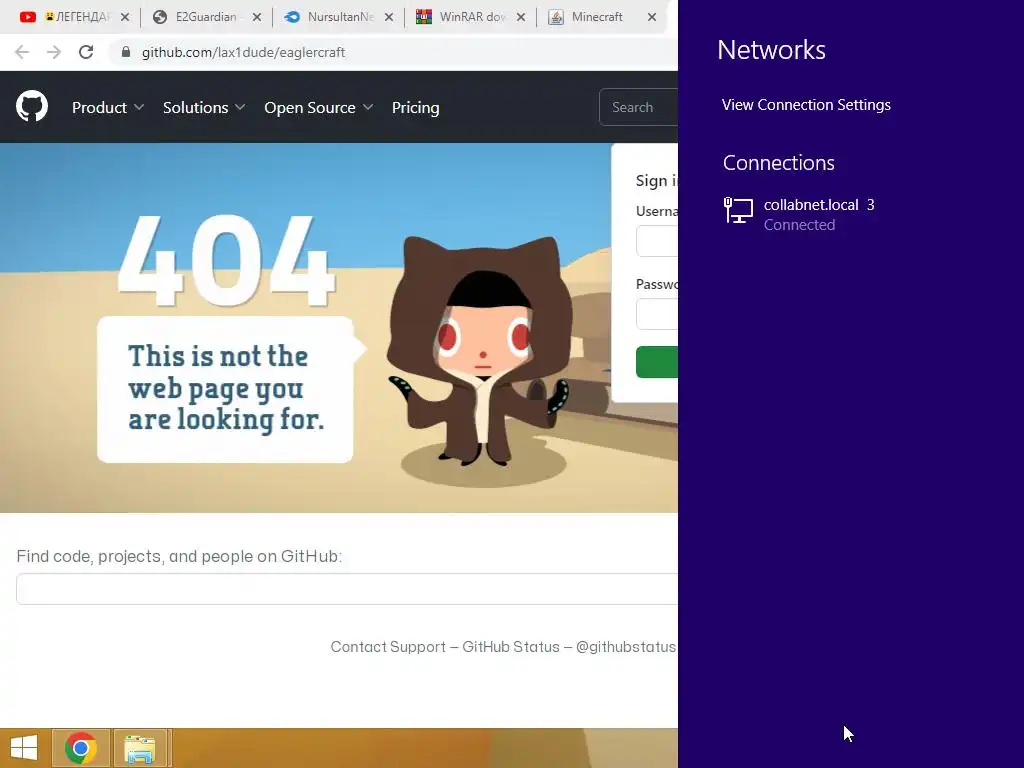Screen dimensions: 1024x768
Task: Expand the Product dropdown menu
Action: [x=108, y=108]
